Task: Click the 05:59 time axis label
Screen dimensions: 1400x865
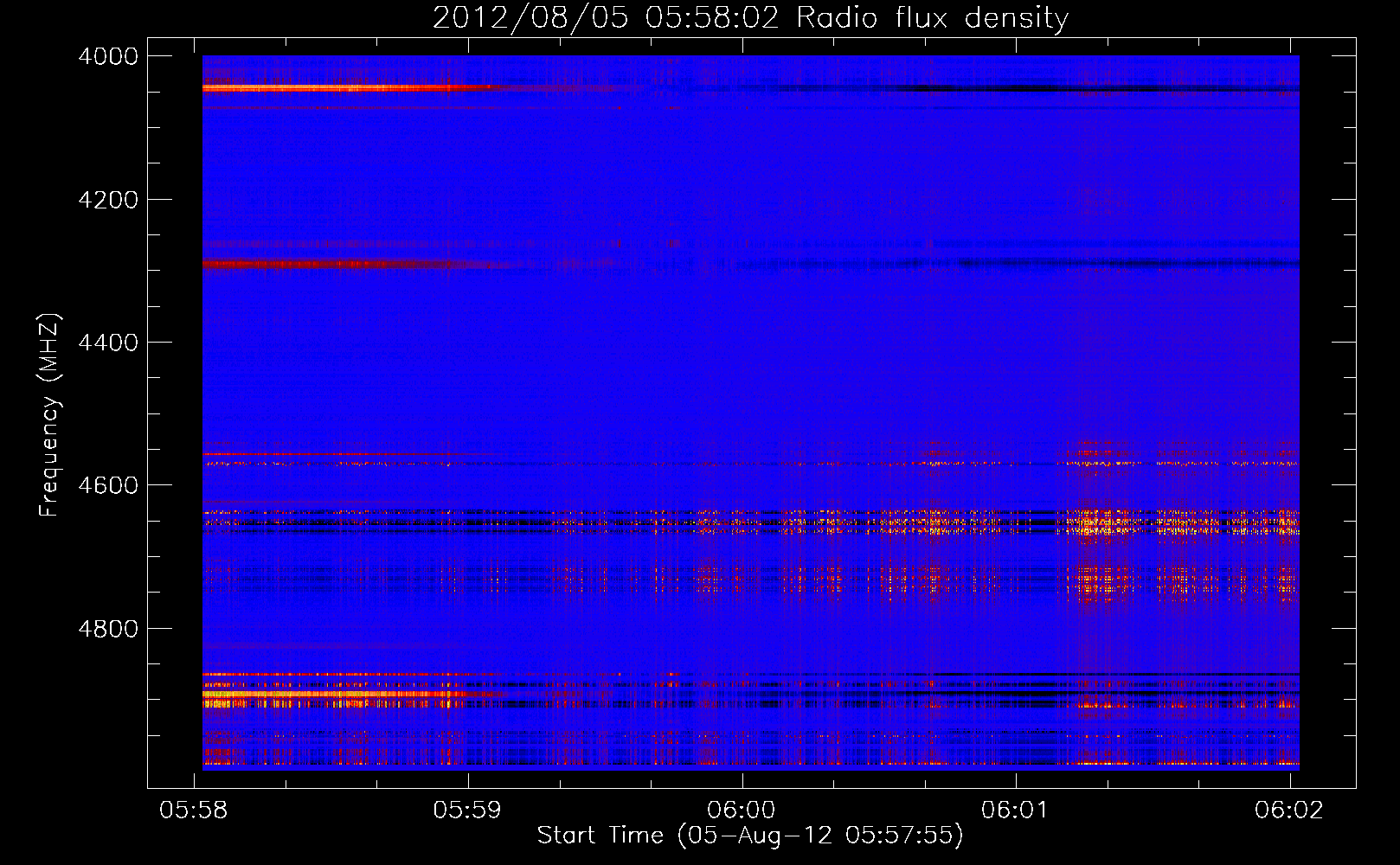Action: pos(467,810)
